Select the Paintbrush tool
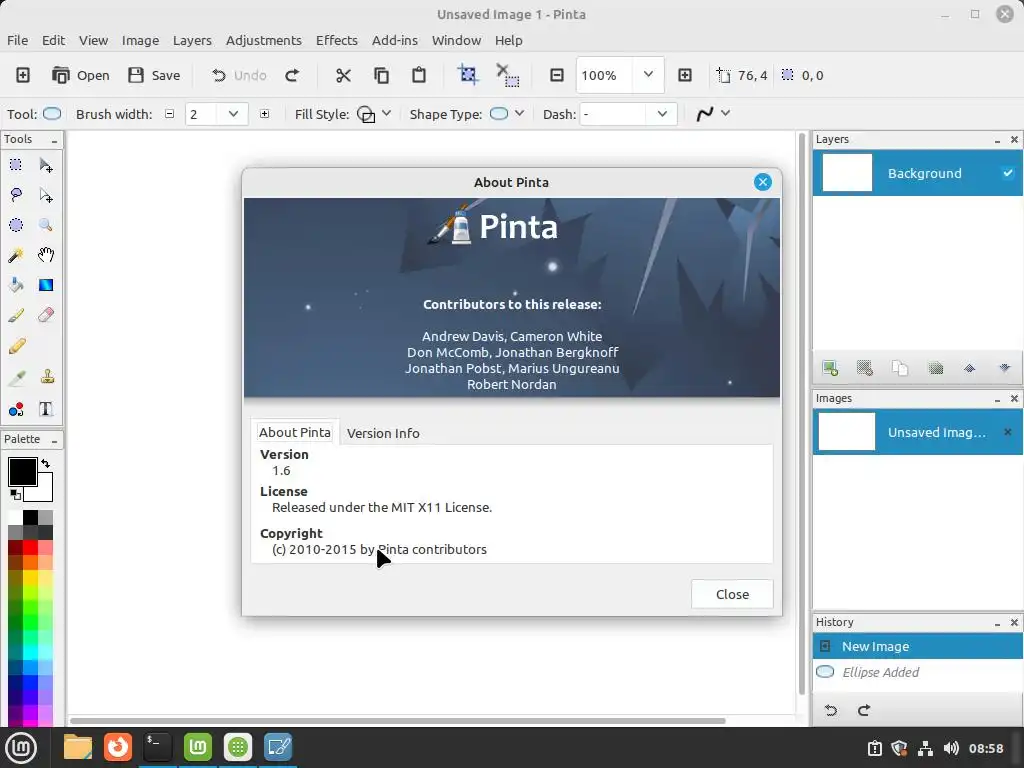Screen dimensions: 1024x768 pyautogui.click(x=16, y=315)
